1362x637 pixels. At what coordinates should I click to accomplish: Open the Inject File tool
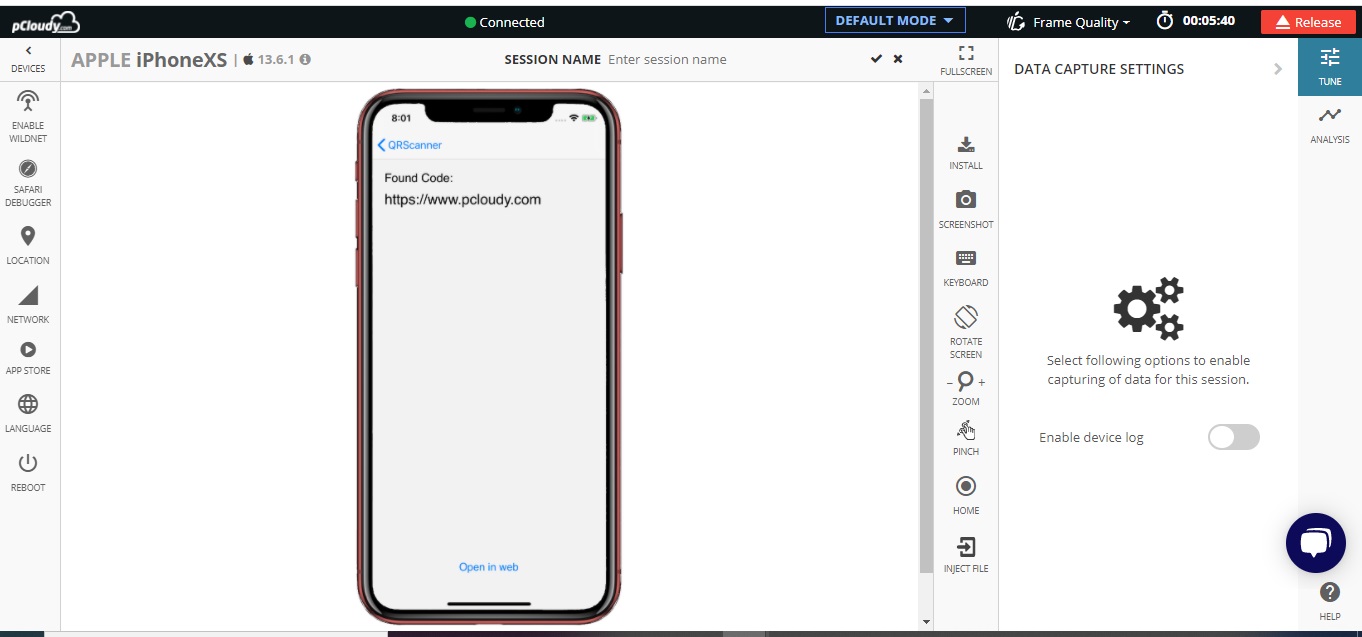(966, 554)
